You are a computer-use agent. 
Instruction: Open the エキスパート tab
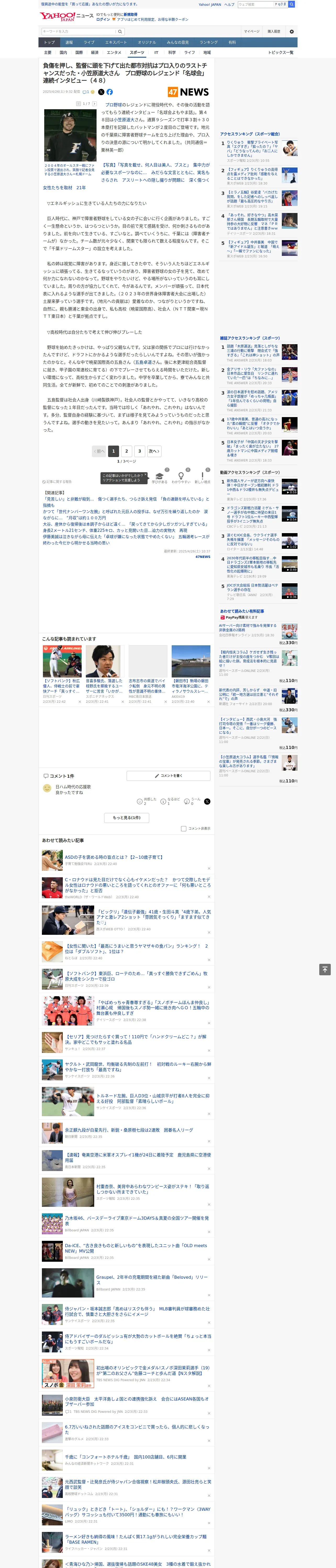pyautogui.click(x=116, y=43)
